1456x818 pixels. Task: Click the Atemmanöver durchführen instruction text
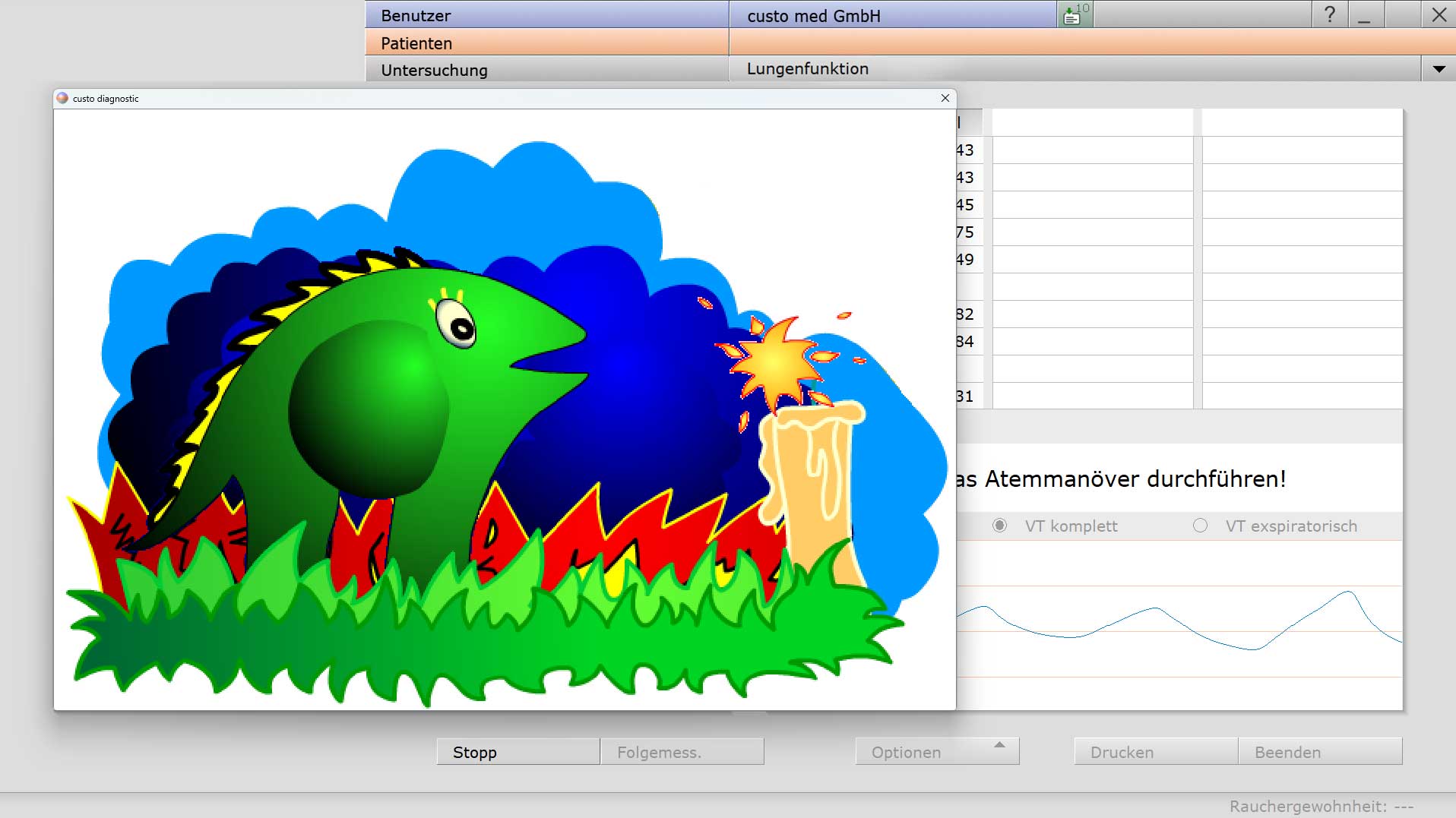1122,478
